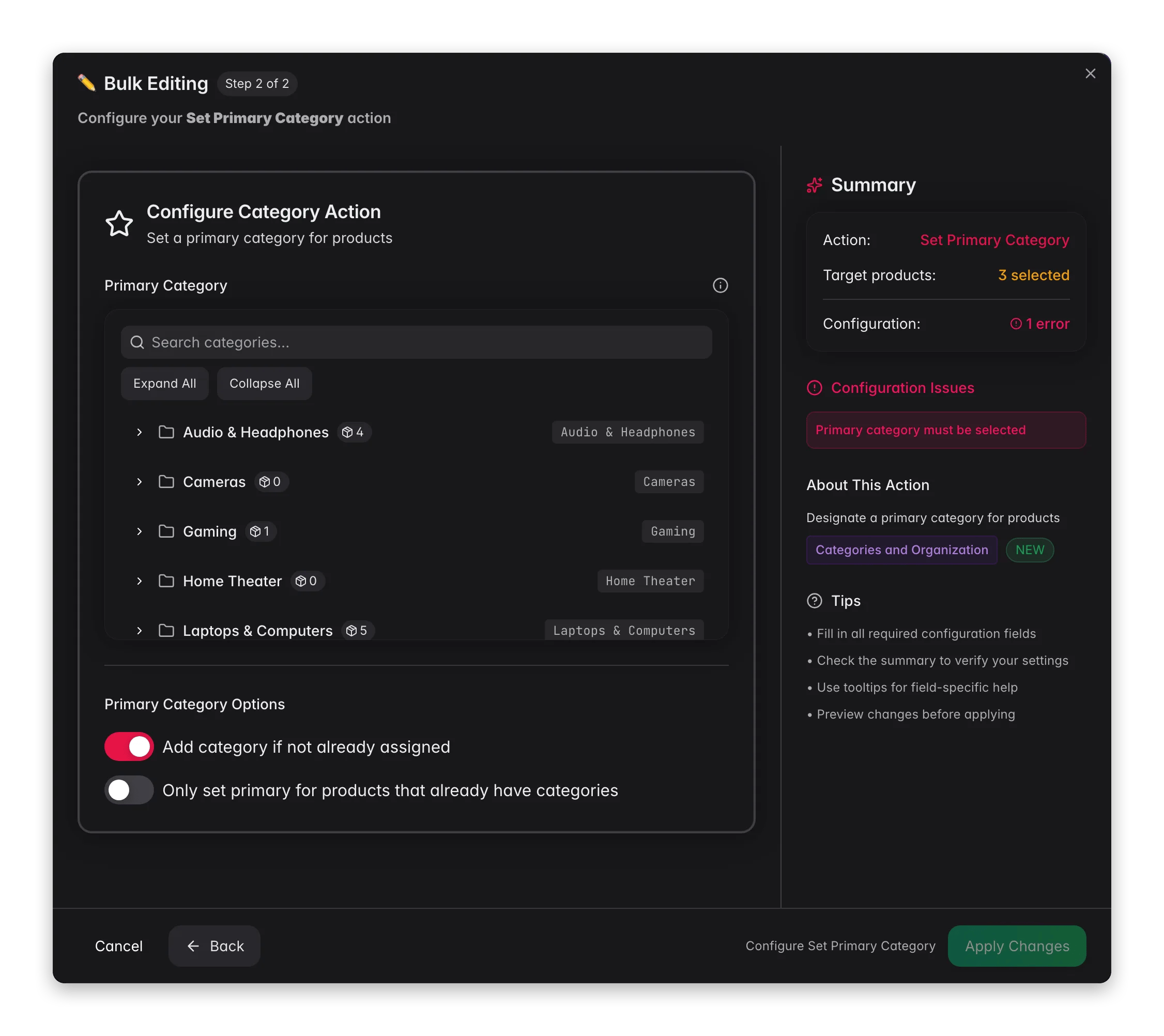This screenshot has width=1164, height=1036.
Task: Select the Laptops & Computers category name
Action: coord(257,631)
